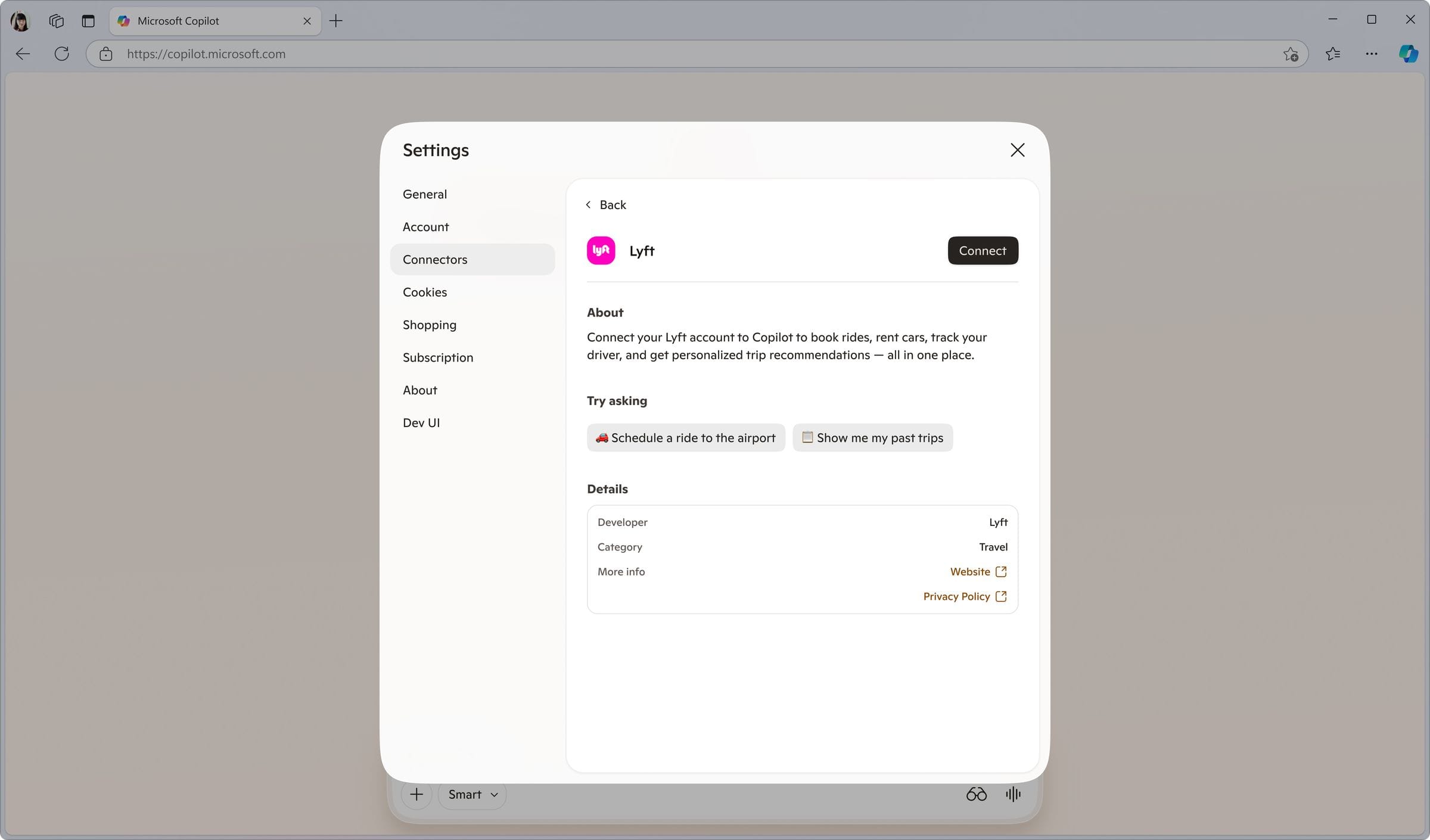Viewport: 1430px width, 840px height.
Task: Open the Lyft Website link
Action: click(x=978, y=571)
